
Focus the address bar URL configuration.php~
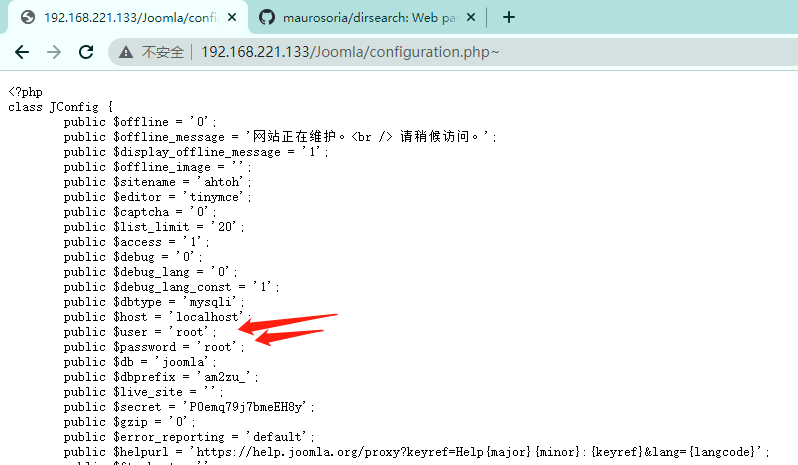coord(350,52)
